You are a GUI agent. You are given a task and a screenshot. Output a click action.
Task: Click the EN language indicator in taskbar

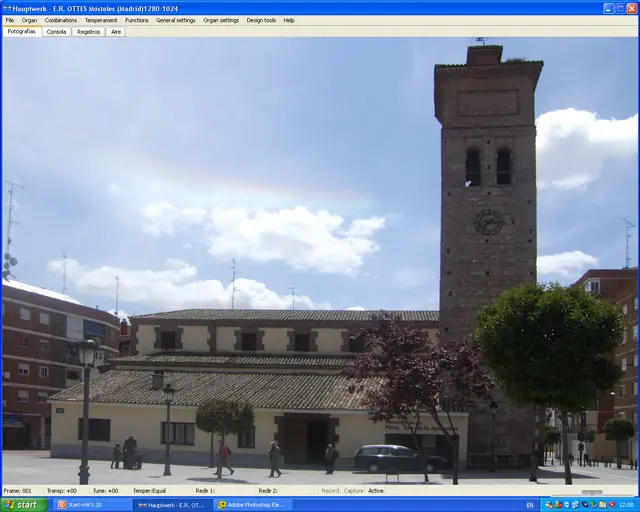pyautogui.click(x=529, y=505)
